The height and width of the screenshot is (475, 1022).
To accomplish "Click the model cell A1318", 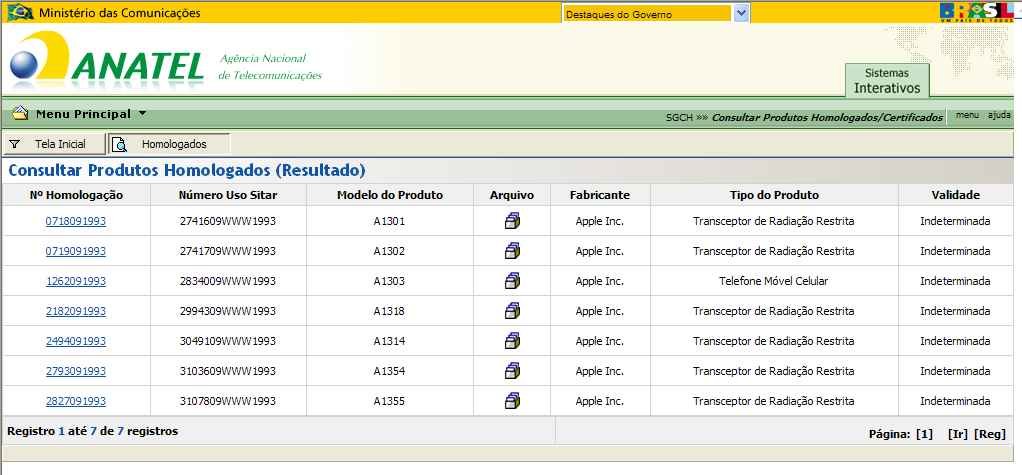I will point(389,311).
